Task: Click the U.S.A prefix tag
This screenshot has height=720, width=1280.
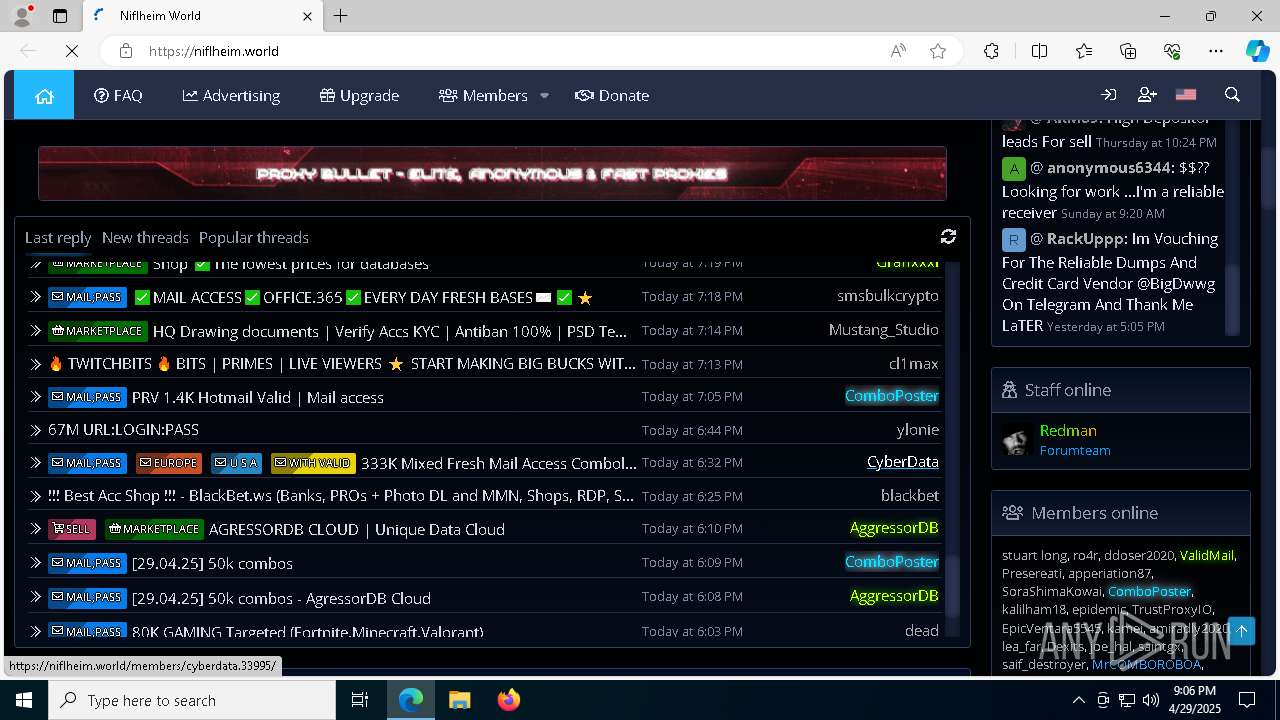Action: pos(237,463)
